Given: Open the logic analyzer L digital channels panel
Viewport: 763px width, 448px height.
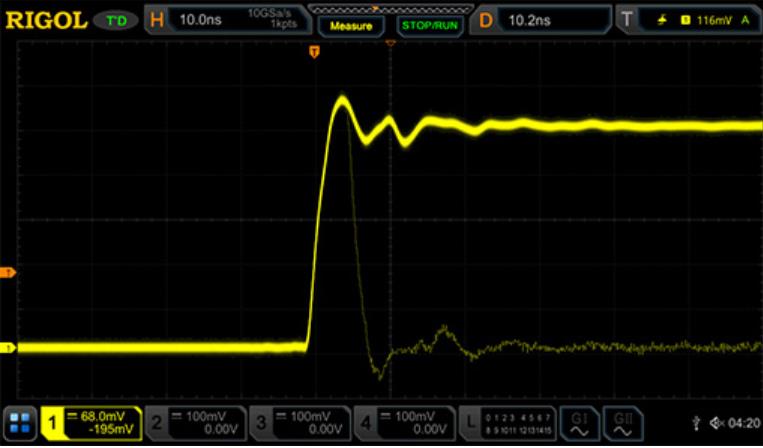Looking at the screenshot, I should point(510,424).
